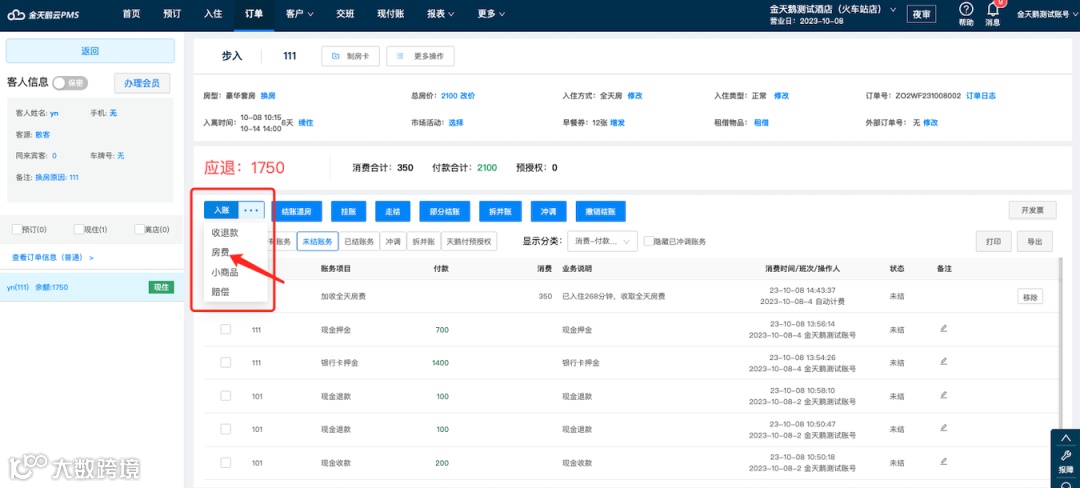1080x488 pixels.
Task: Click the 办理会员 button
Action: 142,83
